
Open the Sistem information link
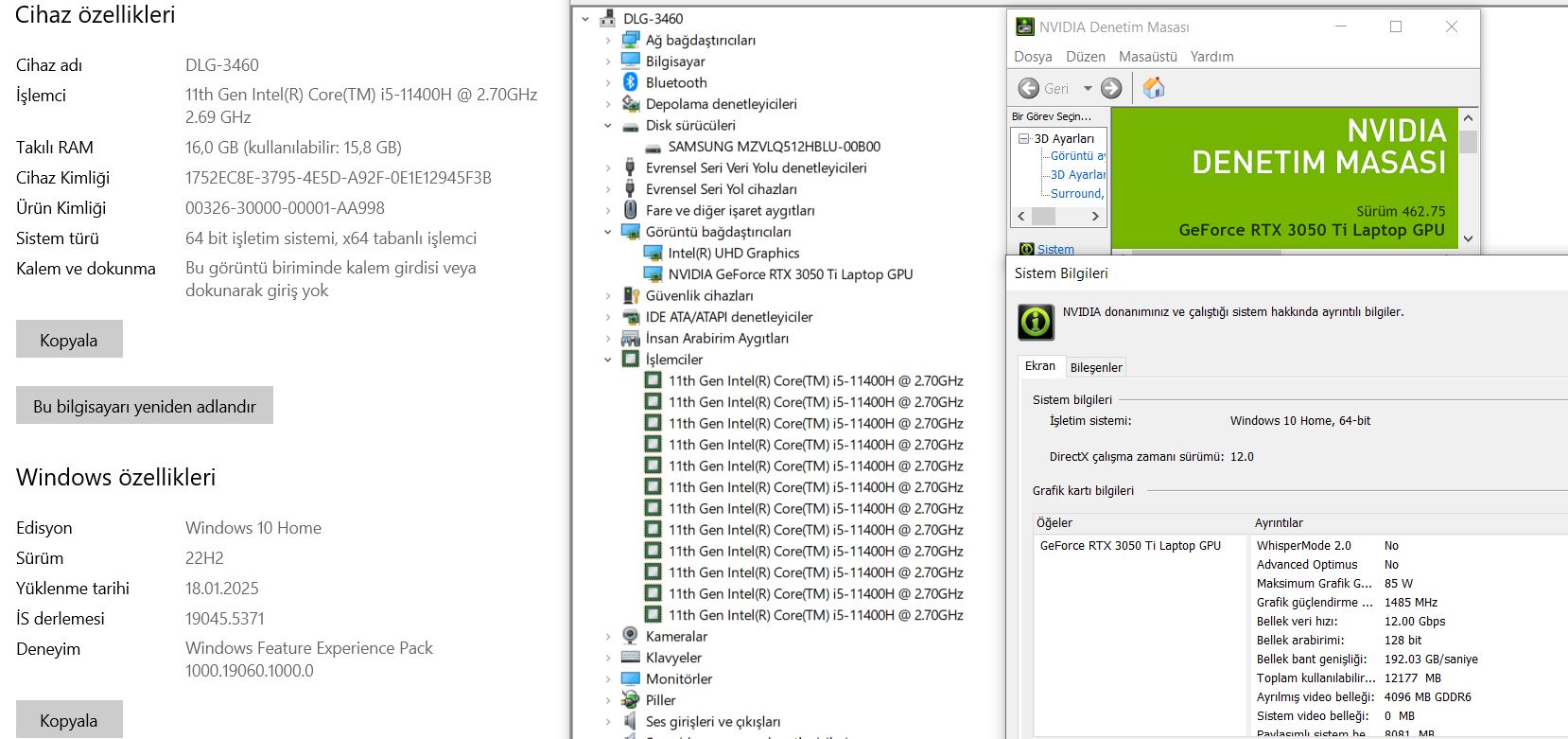click(x=1055, y=249)
